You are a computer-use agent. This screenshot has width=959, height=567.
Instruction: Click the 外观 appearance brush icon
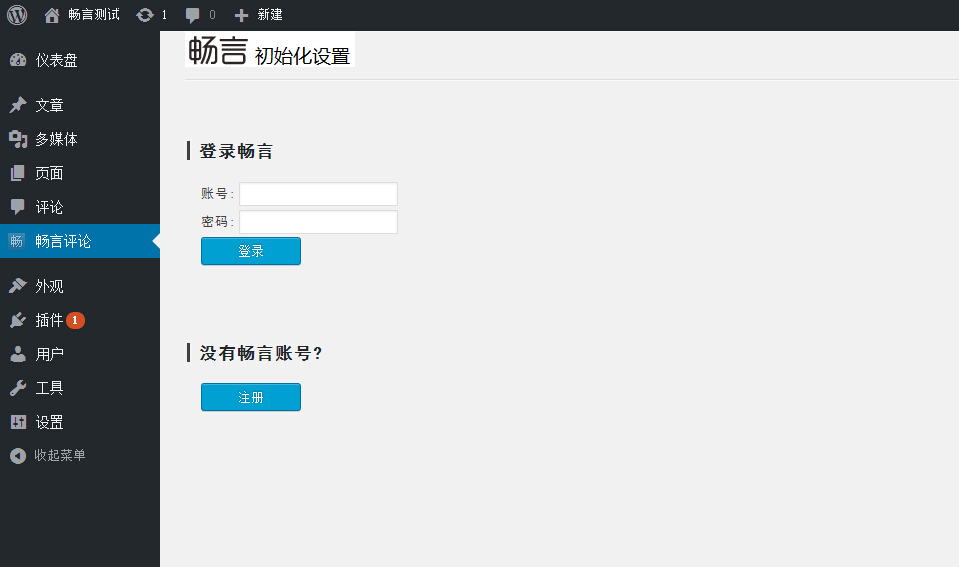pos(18,286)
